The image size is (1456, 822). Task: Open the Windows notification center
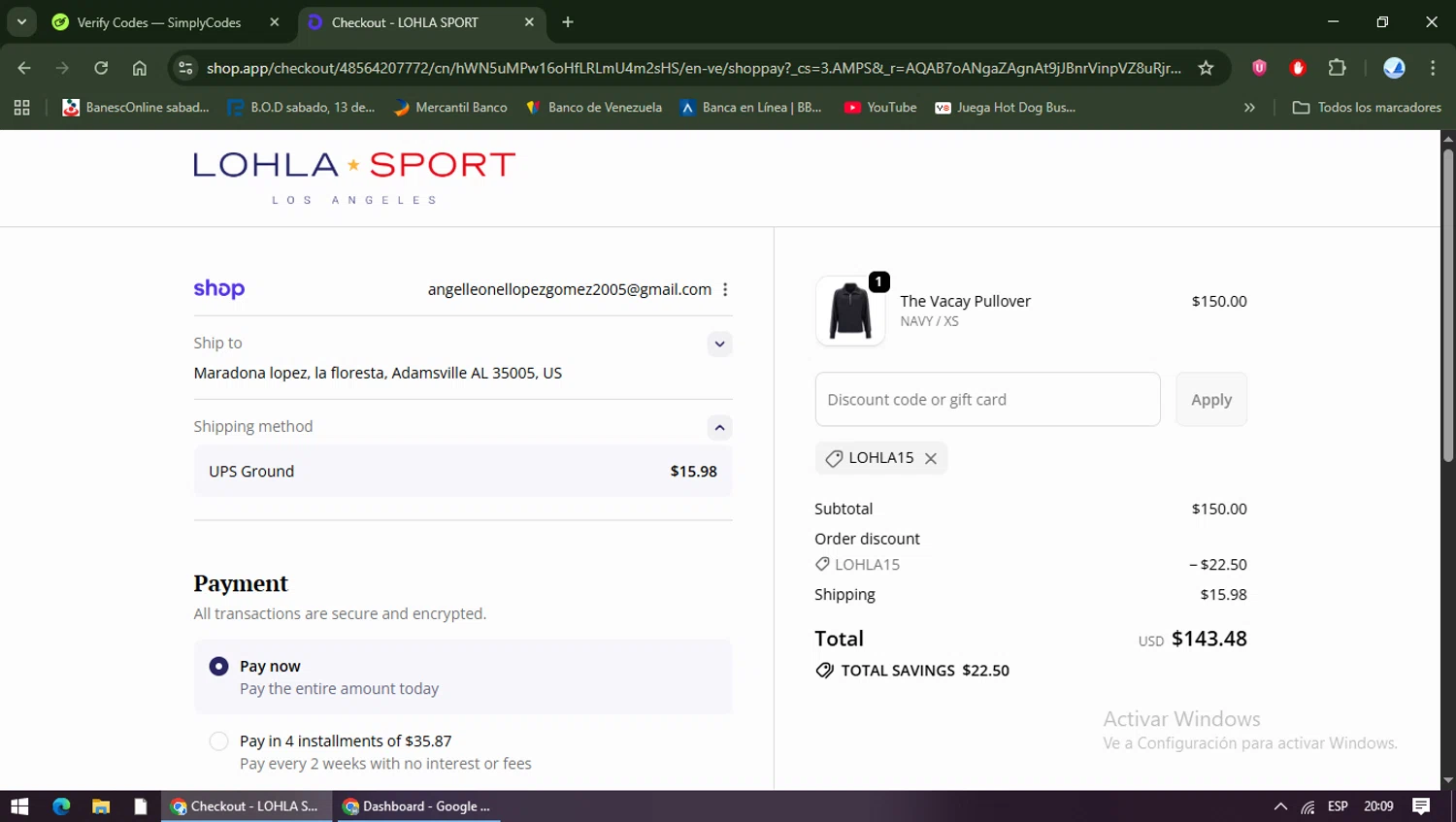[1421, 806]
